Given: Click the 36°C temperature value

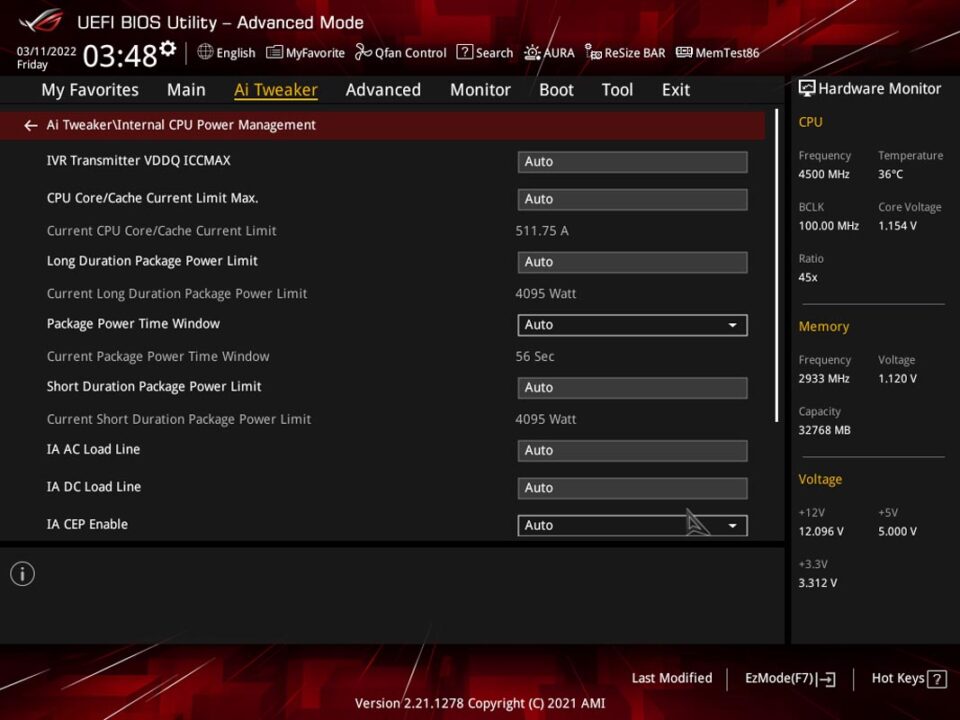Looking at the screenshot, I should pyautogui.click(x=890, y=174).
